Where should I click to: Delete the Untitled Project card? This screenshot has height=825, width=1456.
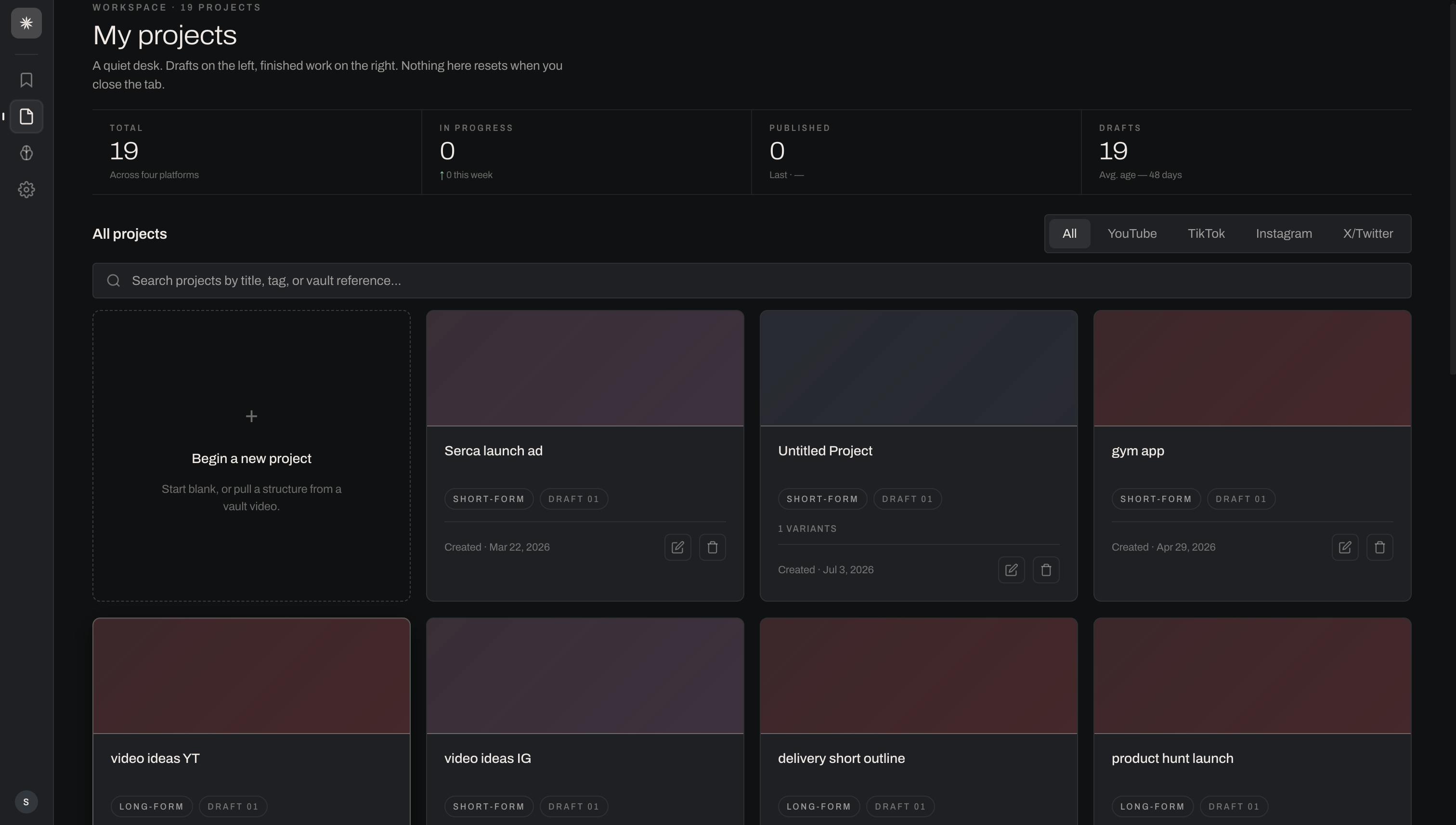1046,570
